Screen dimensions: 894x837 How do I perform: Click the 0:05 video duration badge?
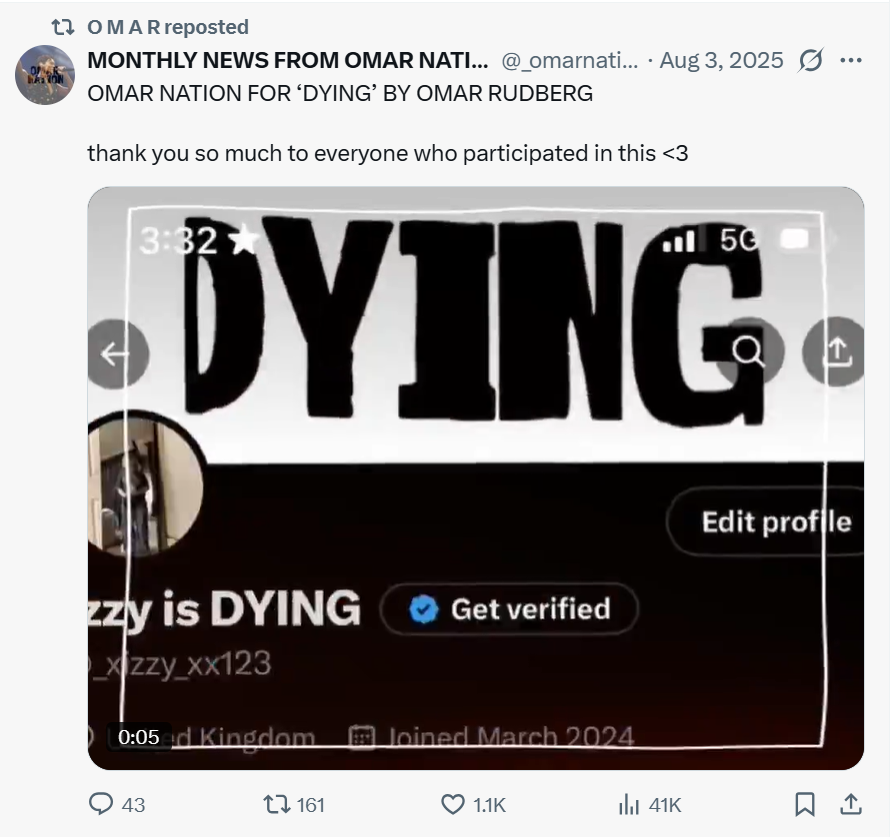(139, 737)
